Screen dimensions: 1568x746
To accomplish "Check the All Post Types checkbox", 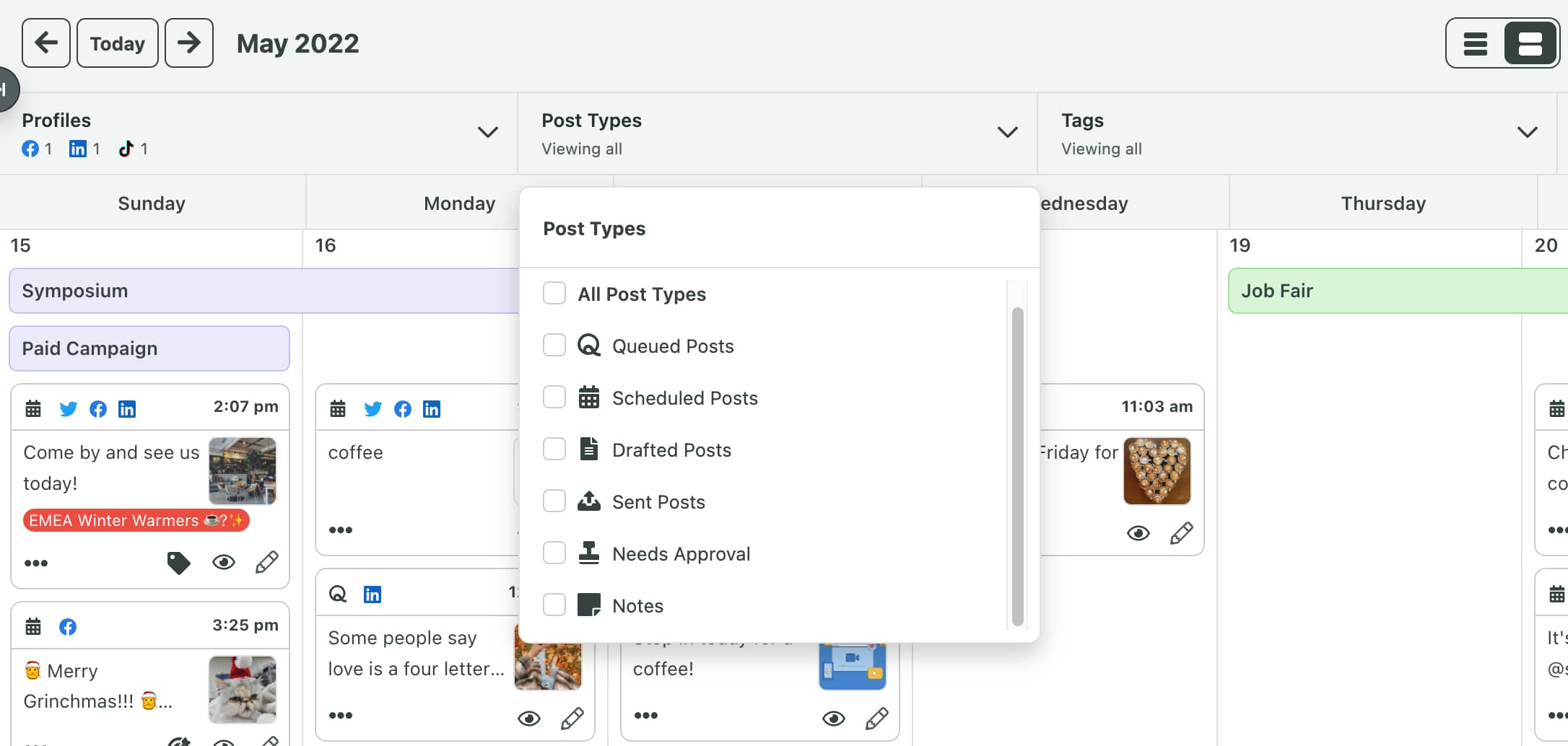I will 554,294.
